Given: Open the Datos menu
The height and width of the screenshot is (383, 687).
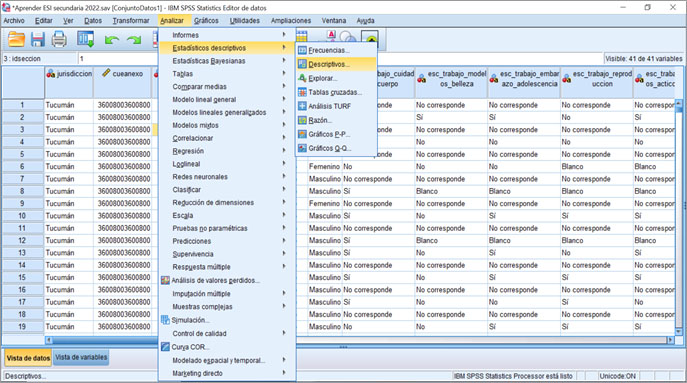Looking at the screenshot, I should coord(93,21).
